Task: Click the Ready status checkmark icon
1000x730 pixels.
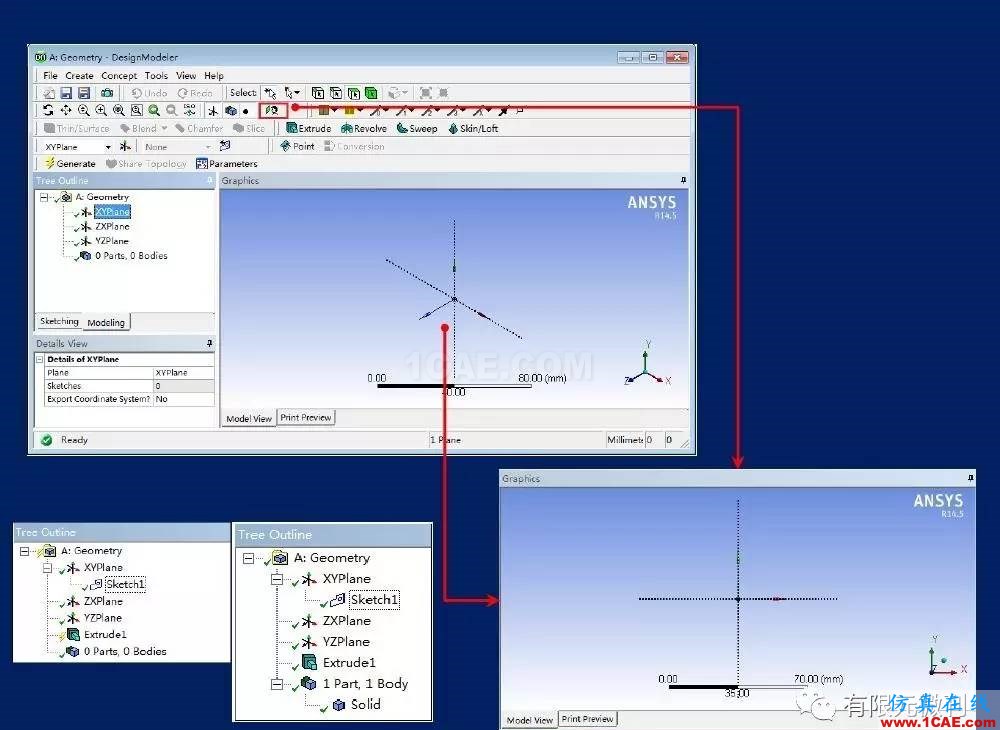Action: pos(47,440)
